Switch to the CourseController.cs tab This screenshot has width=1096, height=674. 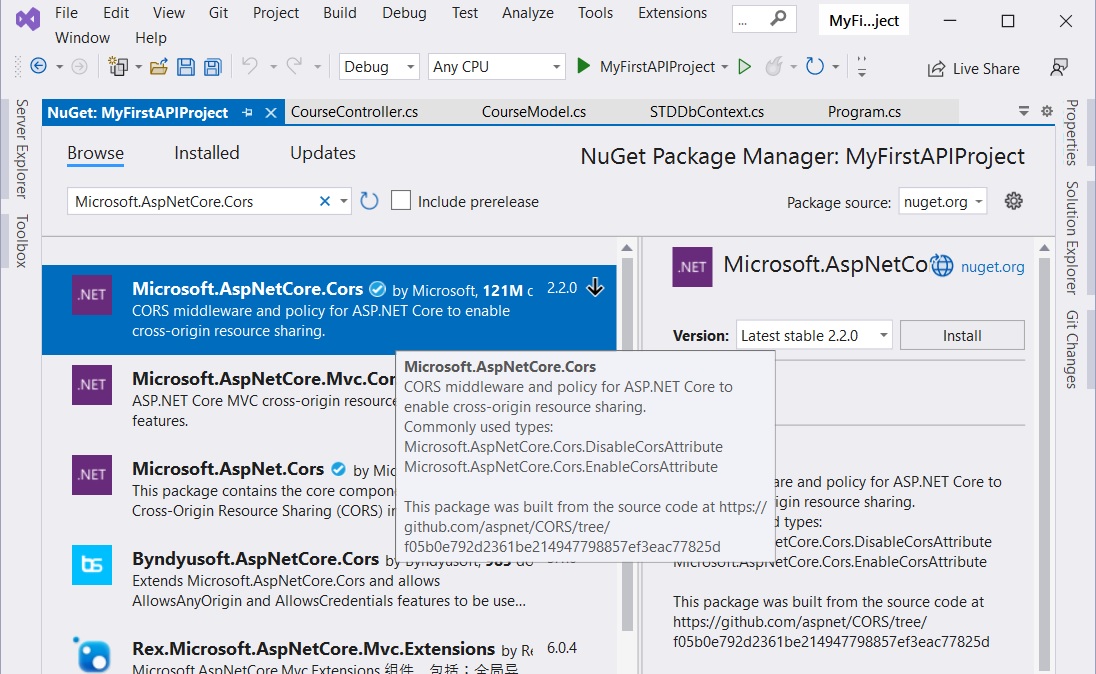[x=354, y=112]
